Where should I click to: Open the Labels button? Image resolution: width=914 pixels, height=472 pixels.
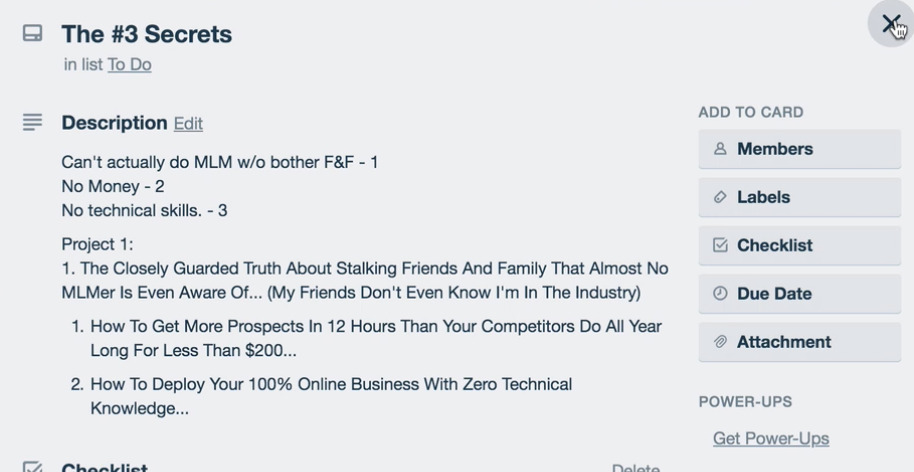(x=800, y=198)
